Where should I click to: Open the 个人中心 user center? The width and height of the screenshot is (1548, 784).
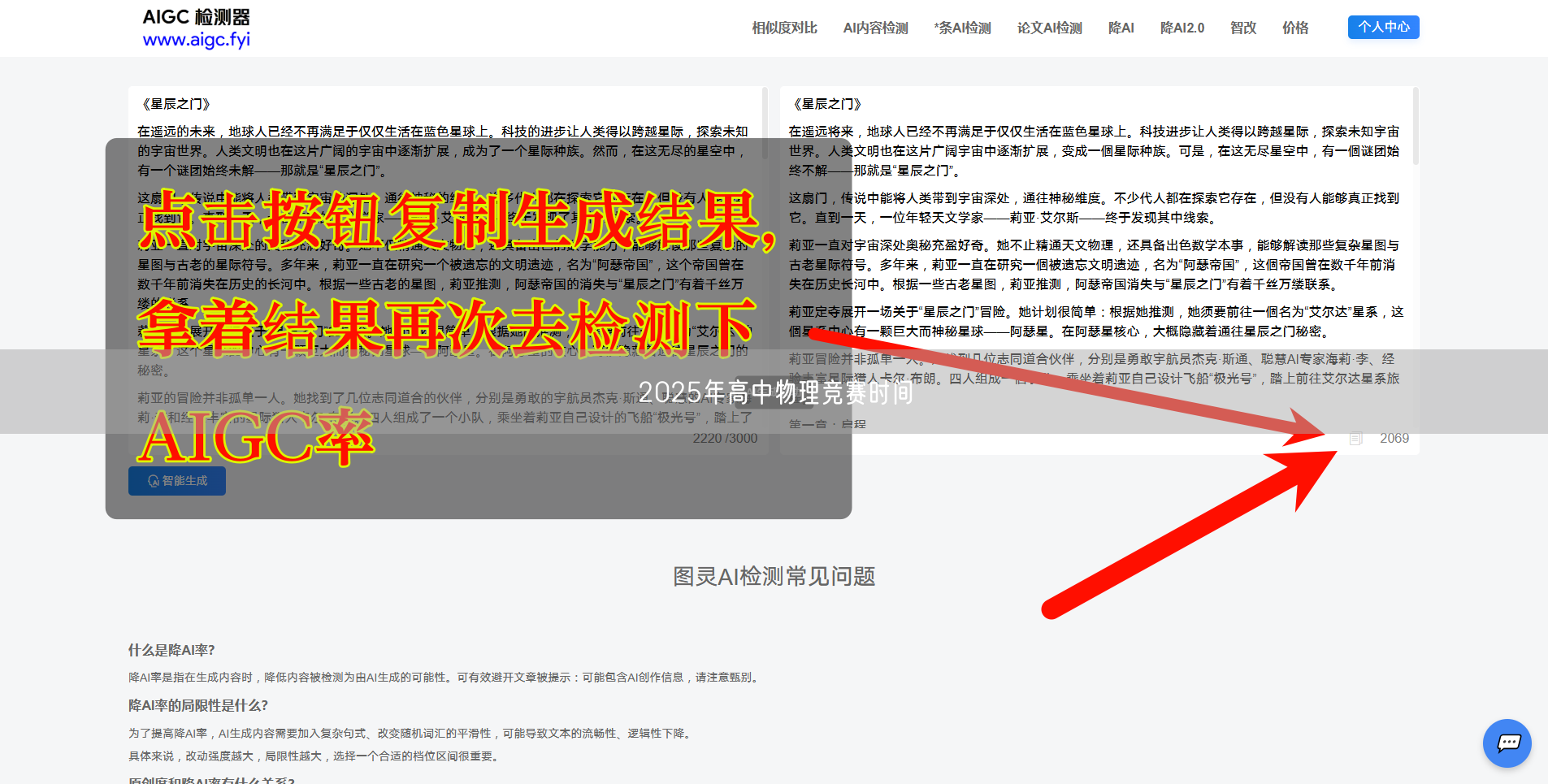pos(1383,27)
